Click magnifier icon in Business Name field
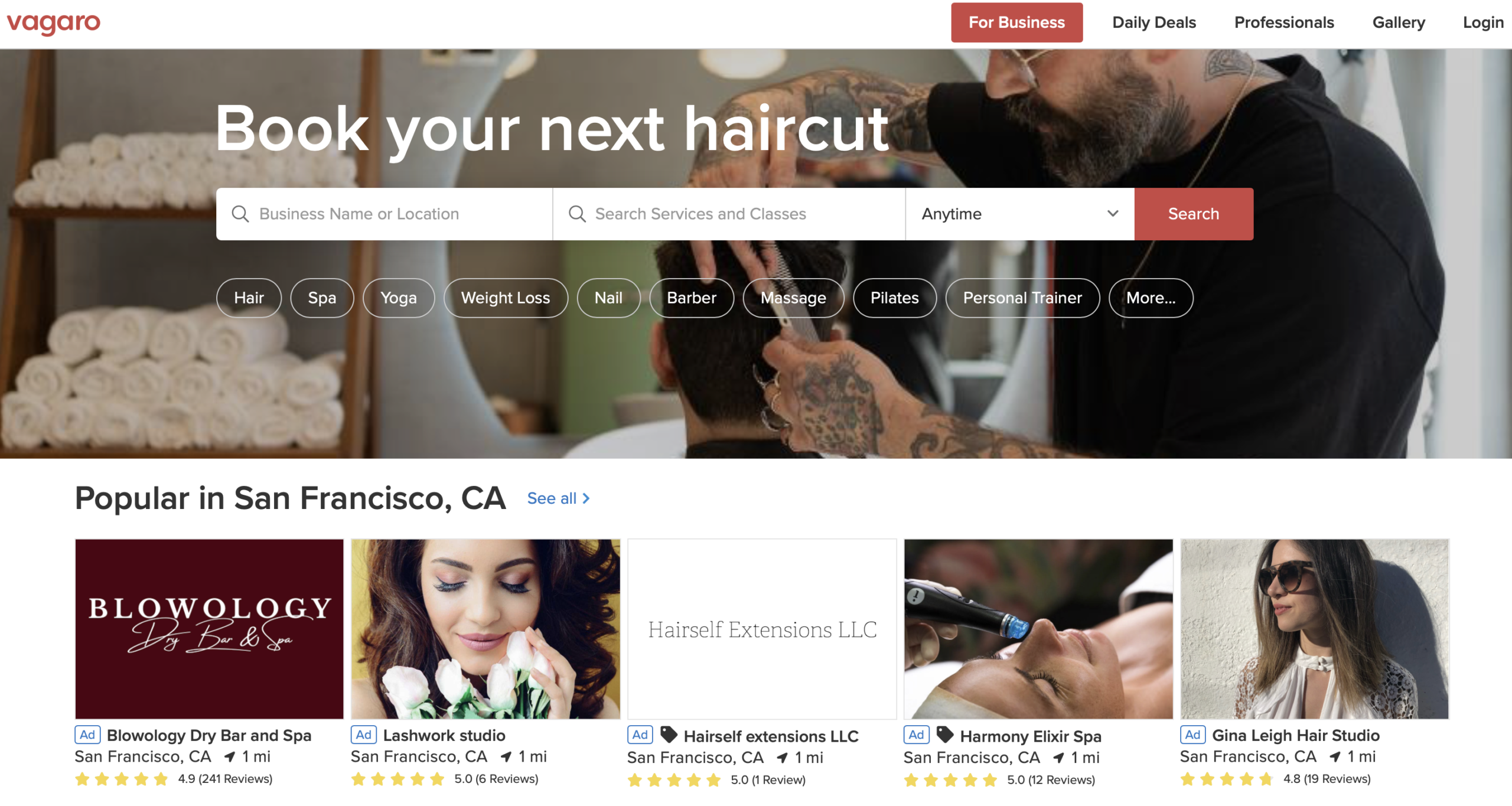Screen dimensions: 1512x806 click(x=240, y=214)
